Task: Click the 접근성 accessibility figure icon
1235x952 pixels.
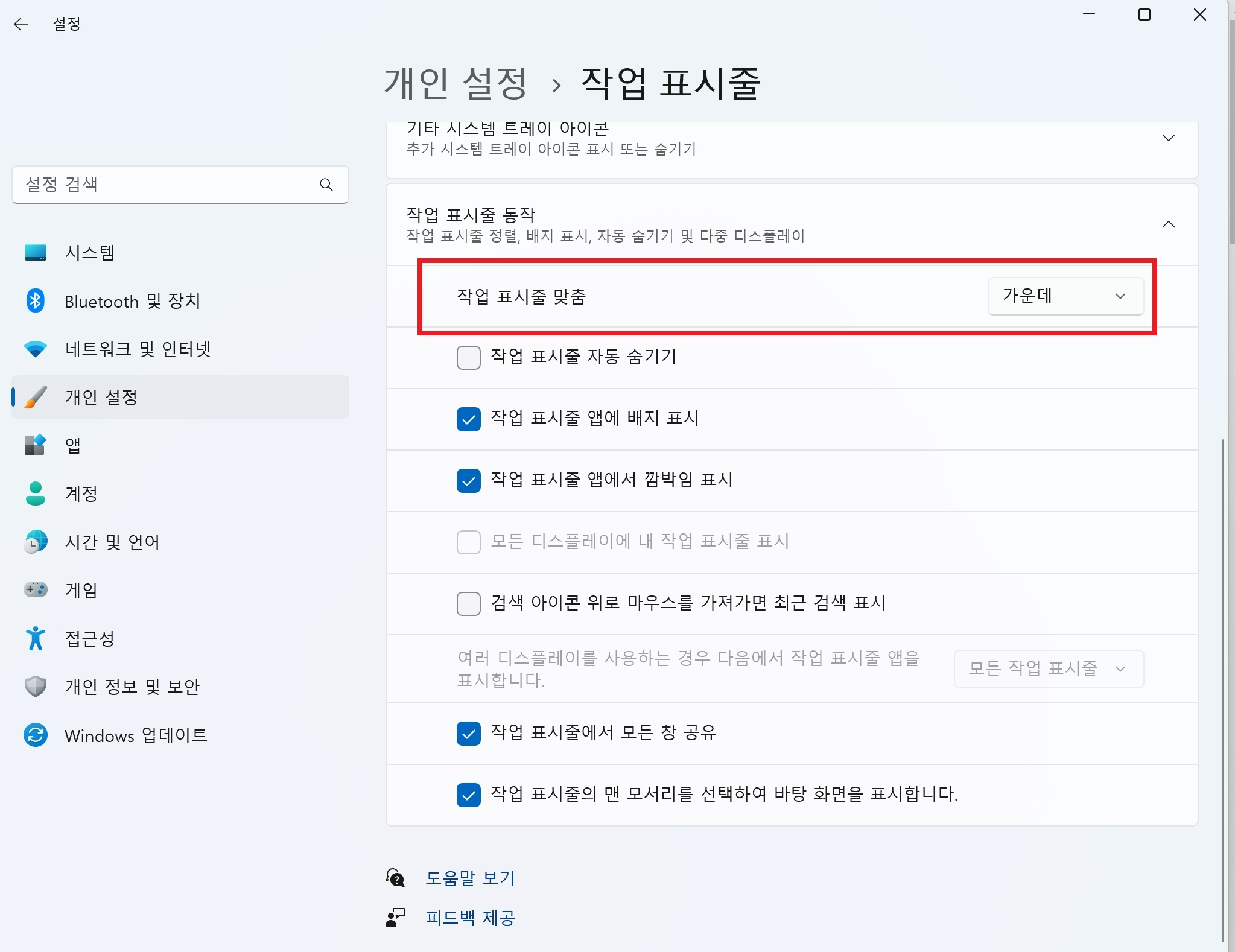Action: (x=36, y=638)
